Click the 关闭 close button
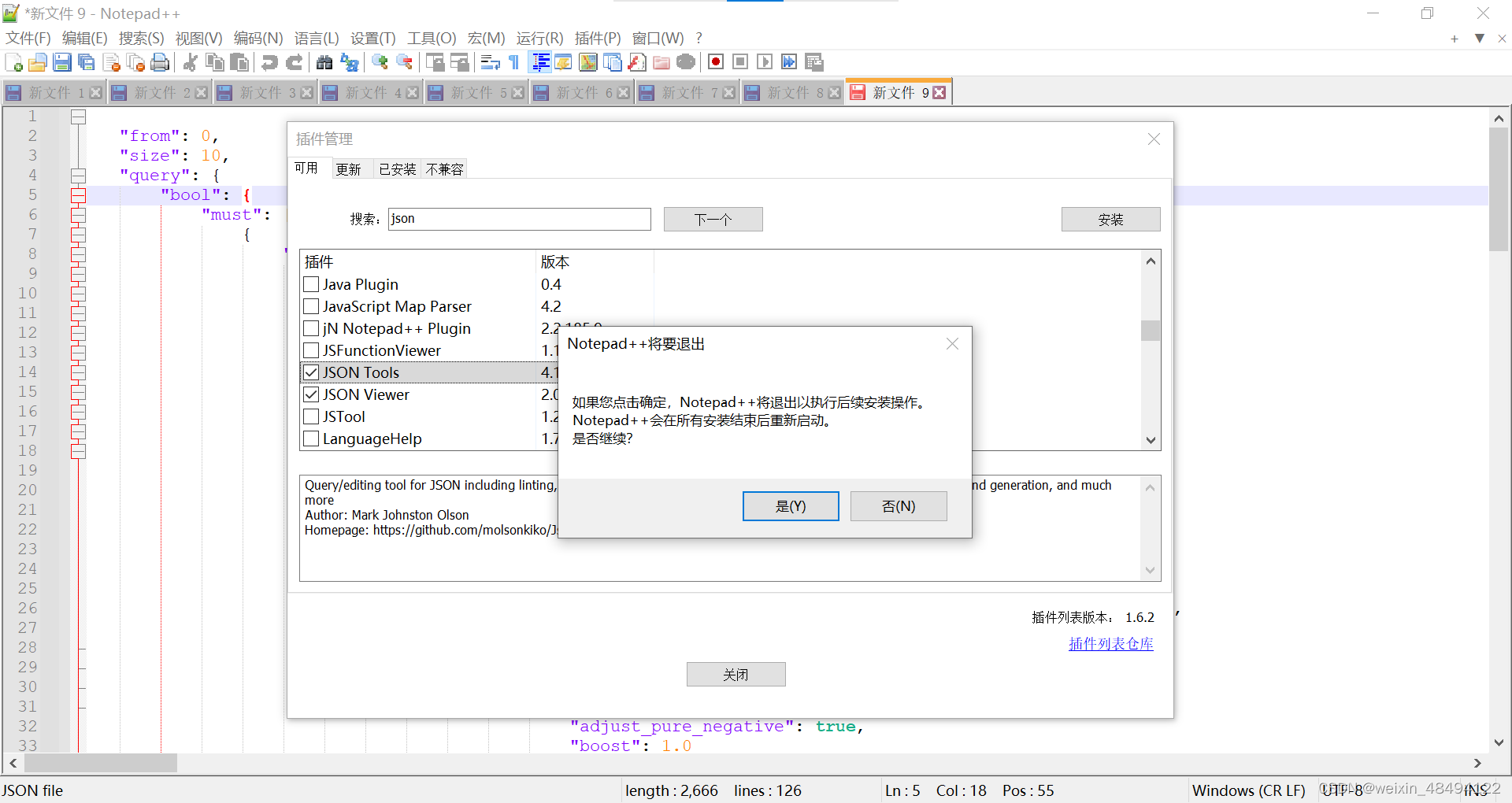The height and width of the screenshot is (803, 1512). [x=736, y=675]
